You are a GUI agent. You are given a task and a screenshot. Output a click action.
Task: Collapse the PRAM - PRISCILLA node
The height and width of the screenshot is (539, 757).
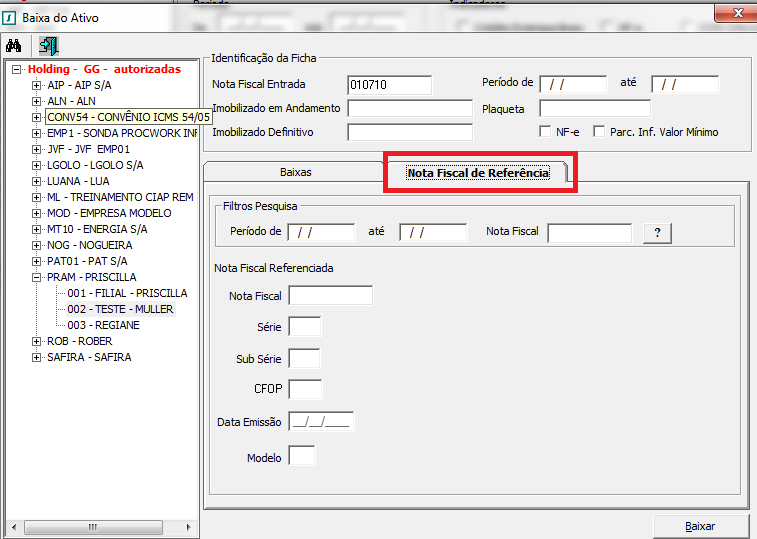37,277
